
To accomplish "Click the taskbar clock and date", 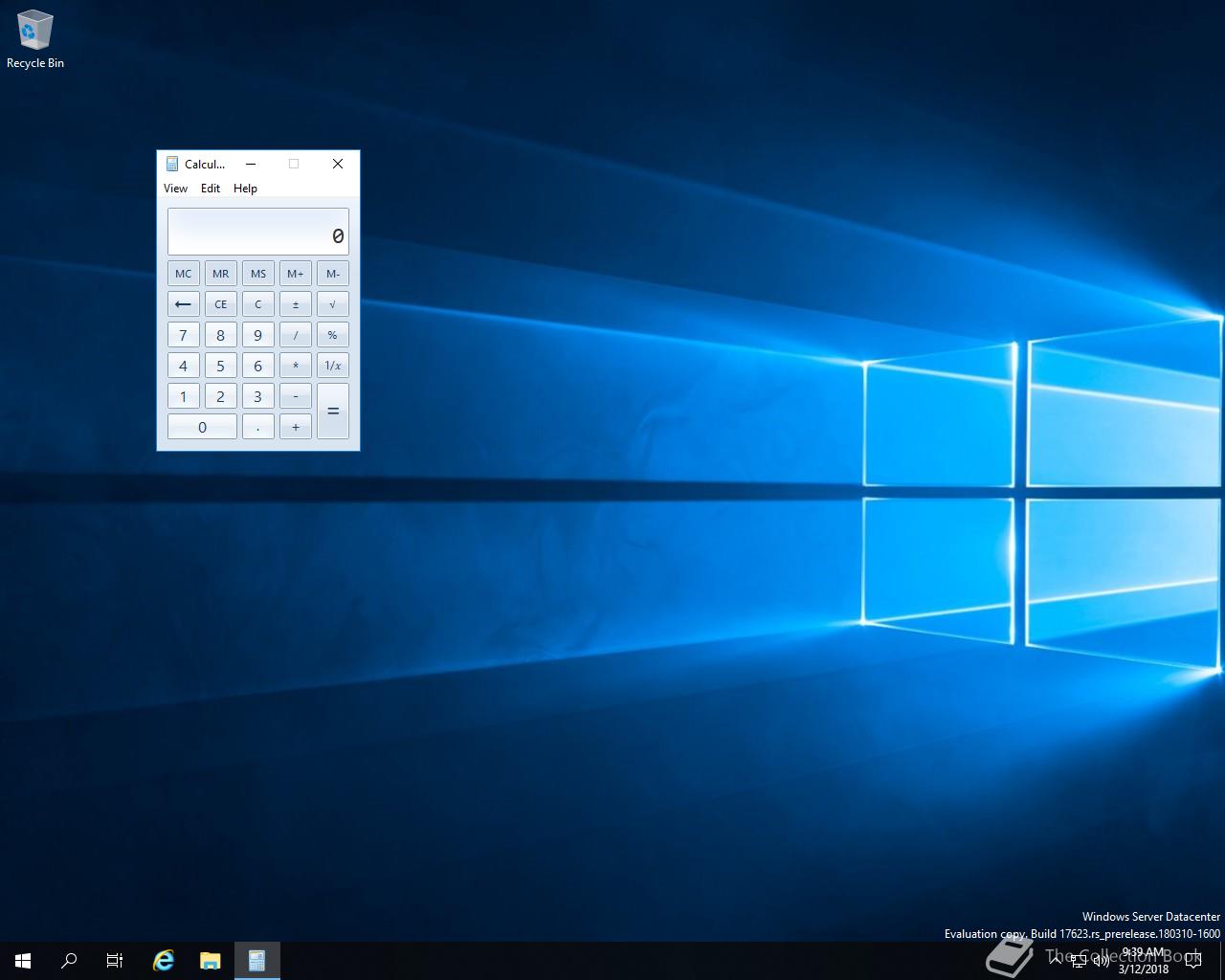I will tap(1144, 961).
